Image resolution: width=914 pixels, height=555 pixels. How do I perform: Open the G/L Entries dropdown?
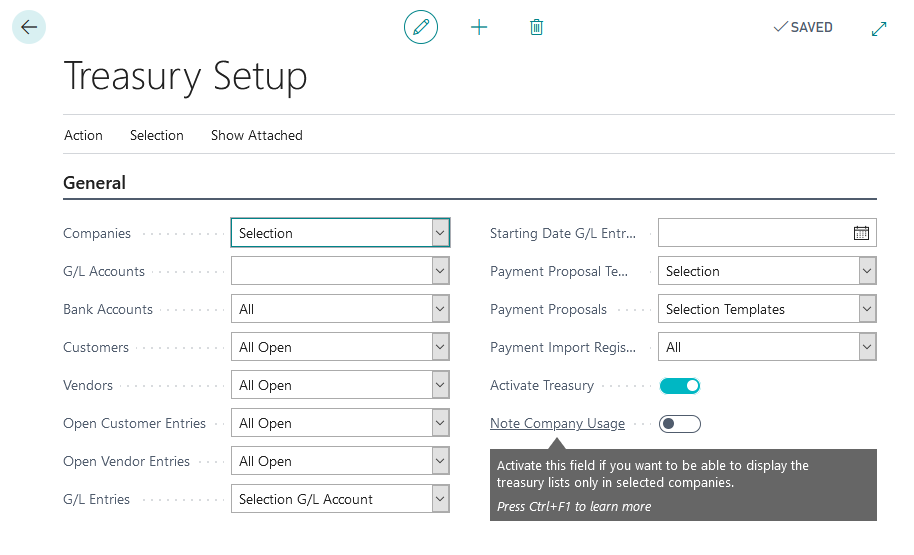(x=440, y=499)
